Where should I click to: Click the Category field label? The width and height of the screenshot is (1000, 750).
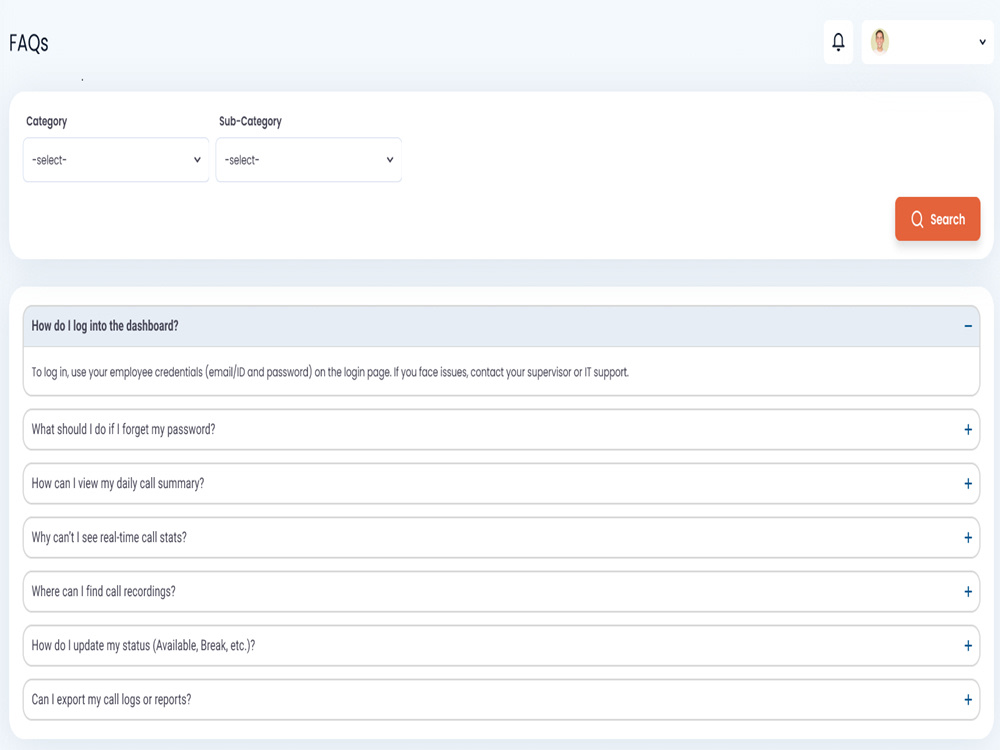point(47,121)
